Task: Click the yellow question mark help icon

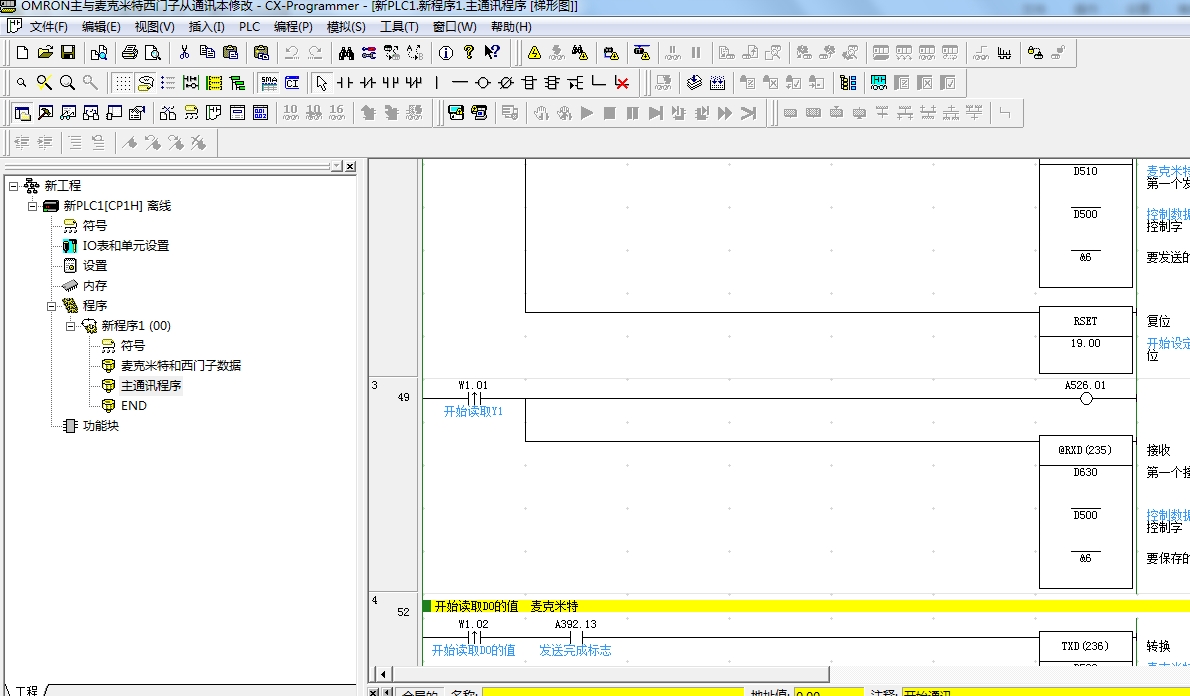Action: pyautogui.click(x=469, y=52)
